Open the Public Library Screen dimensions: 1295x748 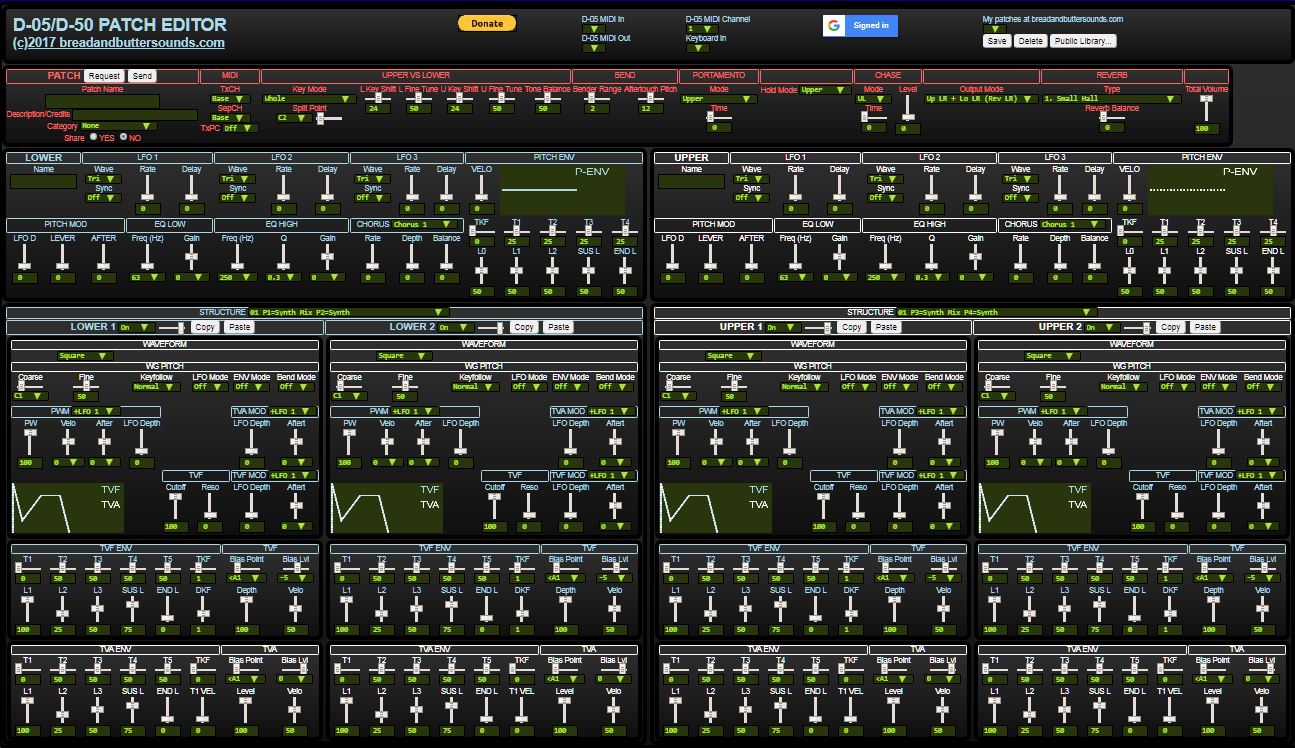(1083, 41)
